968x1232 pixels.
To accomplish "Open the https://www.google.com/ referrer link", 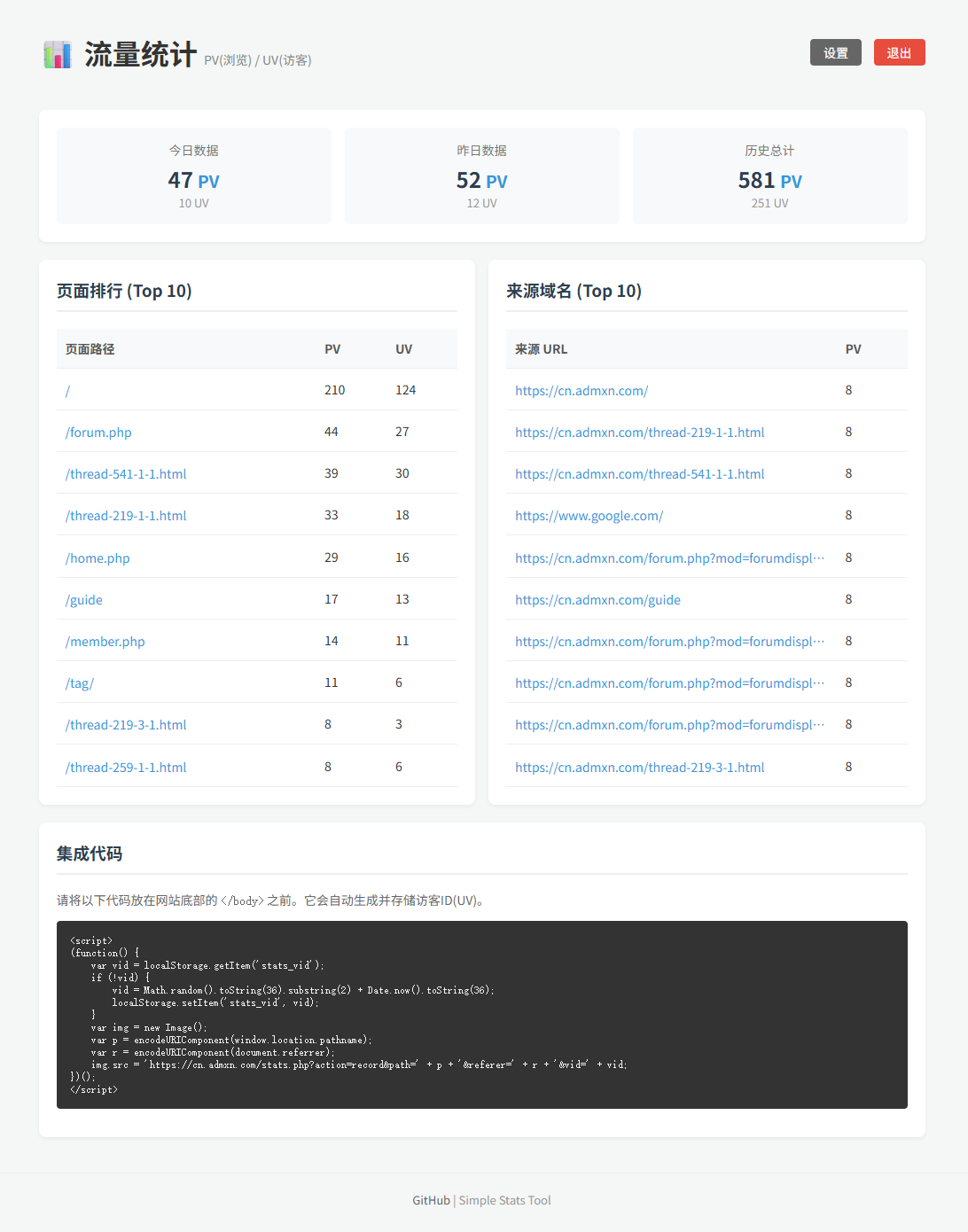I will coord(589,515).
